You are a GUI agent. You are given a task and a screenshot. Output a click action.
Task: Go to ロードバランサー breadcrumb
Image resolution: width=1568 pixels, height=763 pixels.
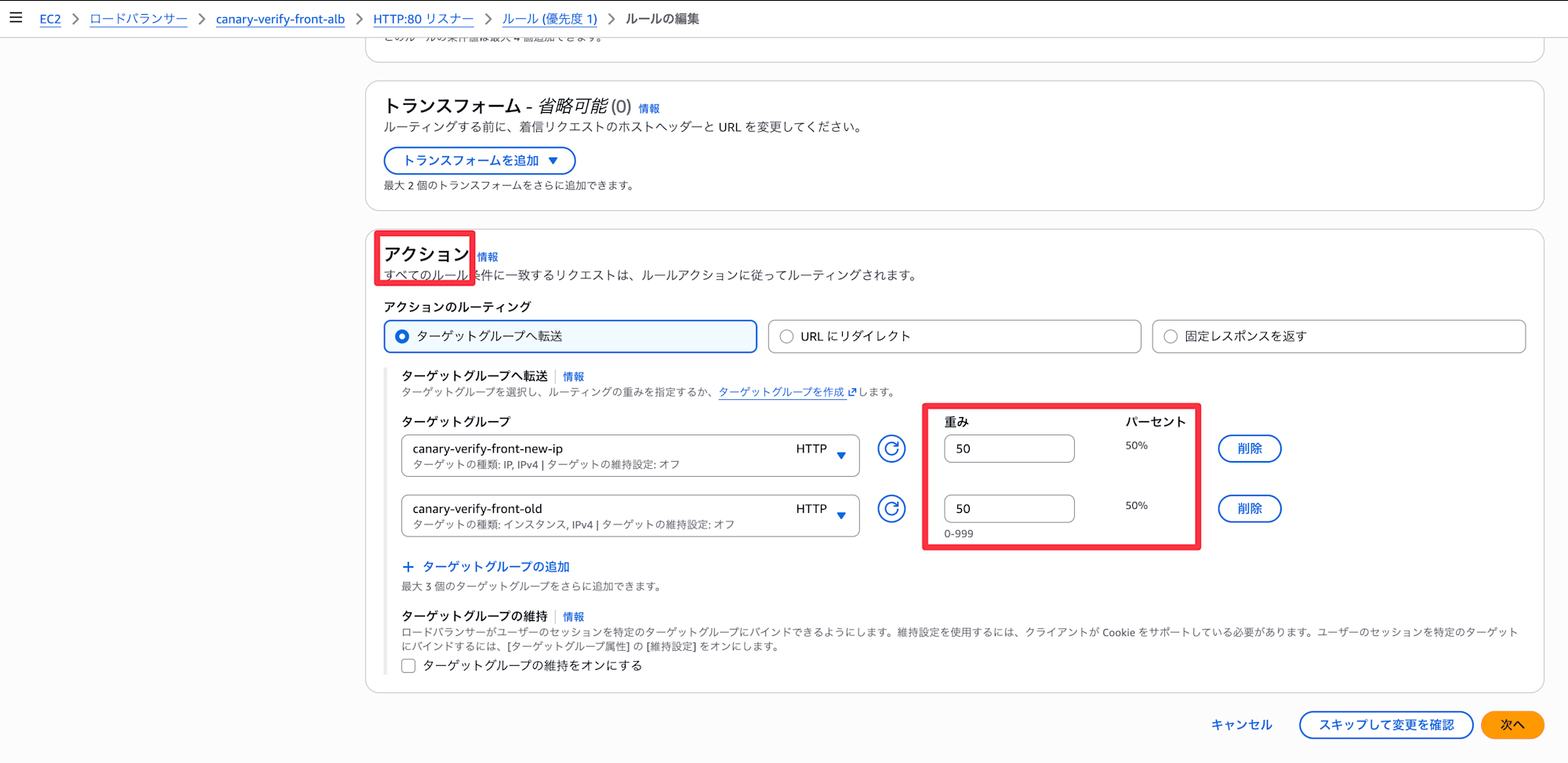(139, 19)
